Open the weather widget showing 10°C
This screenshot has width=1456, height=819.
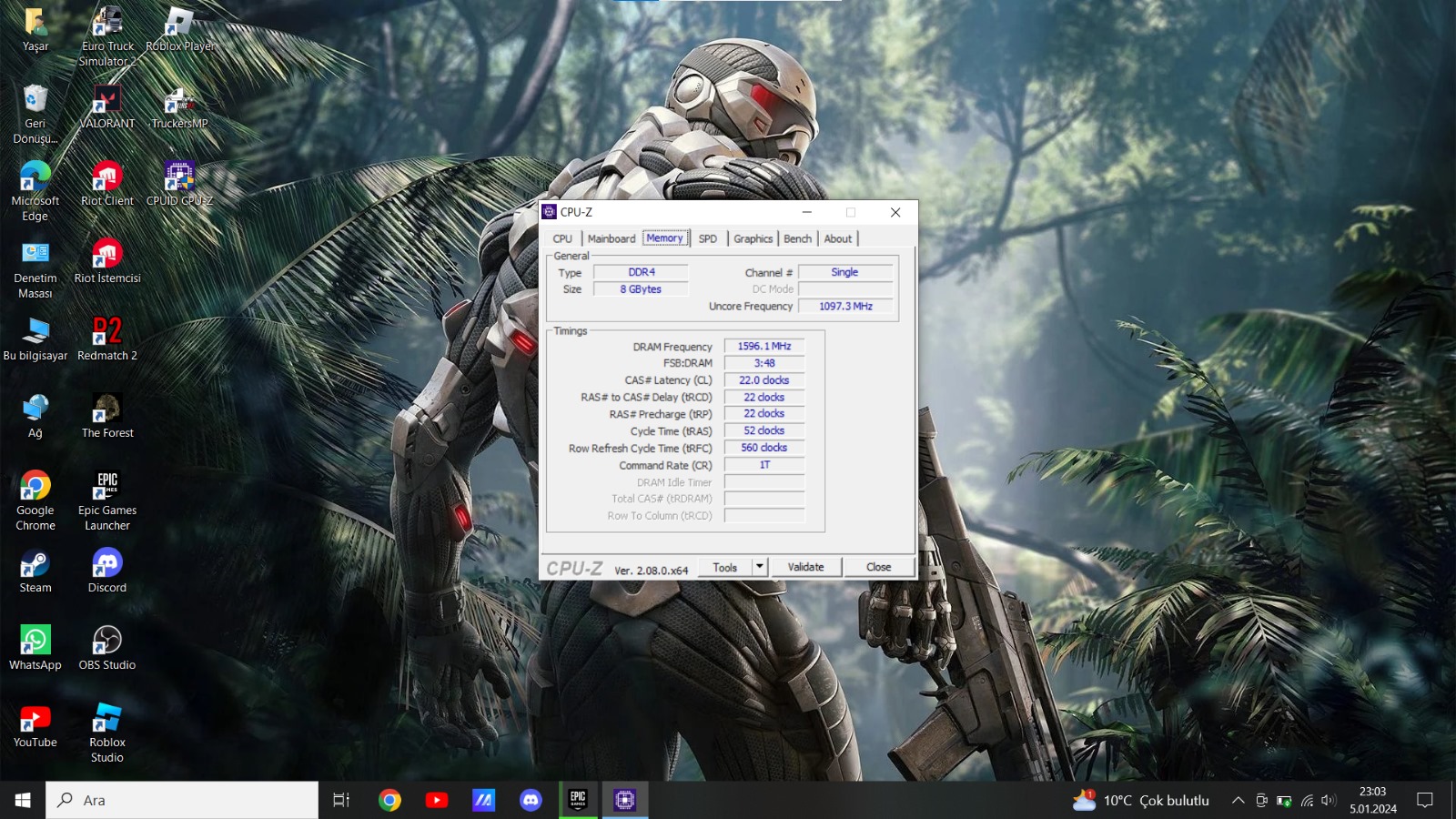pyautogui.click(x=1141, y=801)
